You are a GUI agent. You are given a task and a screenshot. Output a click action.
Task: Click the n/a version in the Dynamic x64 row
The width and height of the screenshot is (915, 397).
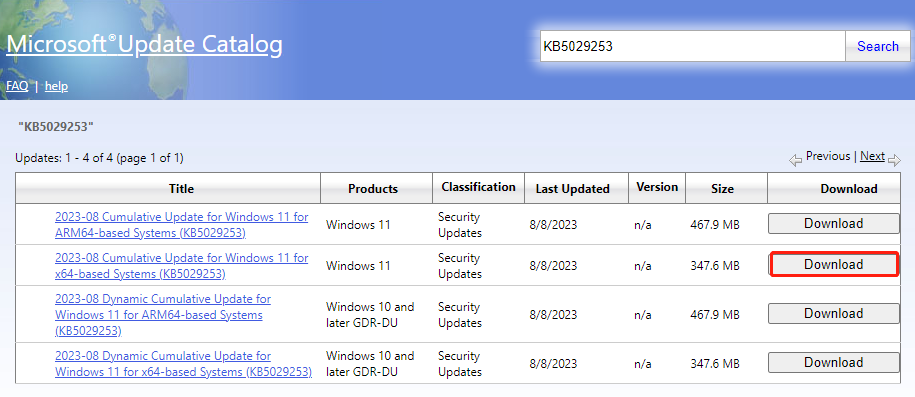tap(642, 364)
